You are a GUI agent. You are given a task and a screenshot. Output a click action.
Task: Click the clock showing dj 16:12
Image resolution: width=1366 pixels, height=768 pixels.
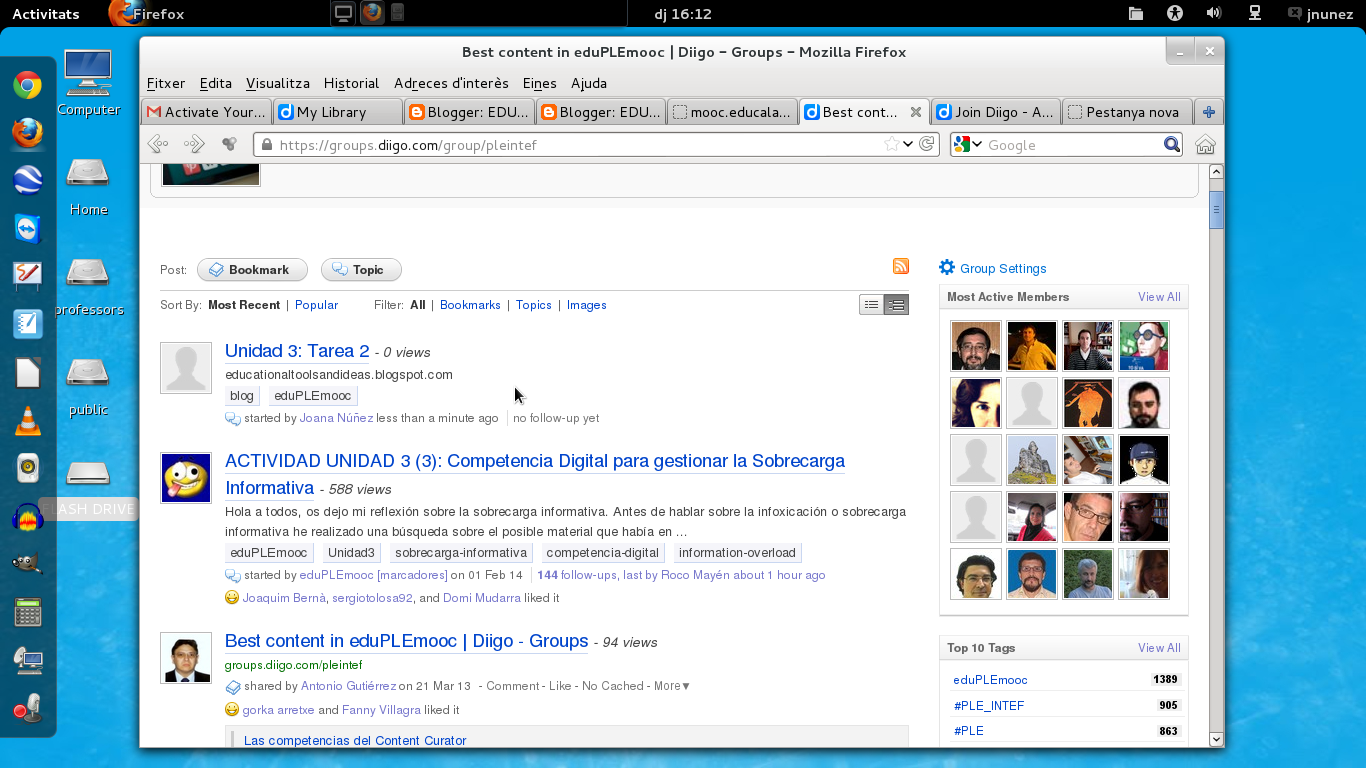click(682, 14)
